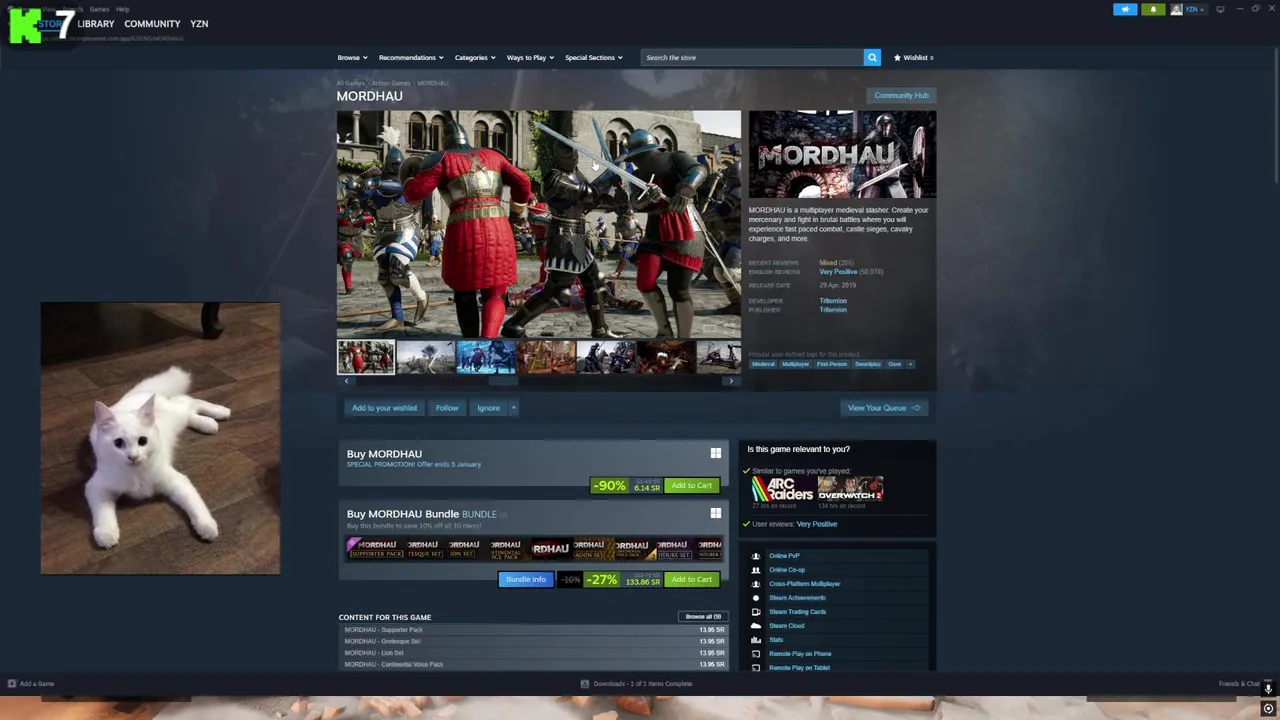The height and width of the screenshot is (720, 1280).
Task: Select the blue-tinted third screenshot thumbnail
Action: 486,357
